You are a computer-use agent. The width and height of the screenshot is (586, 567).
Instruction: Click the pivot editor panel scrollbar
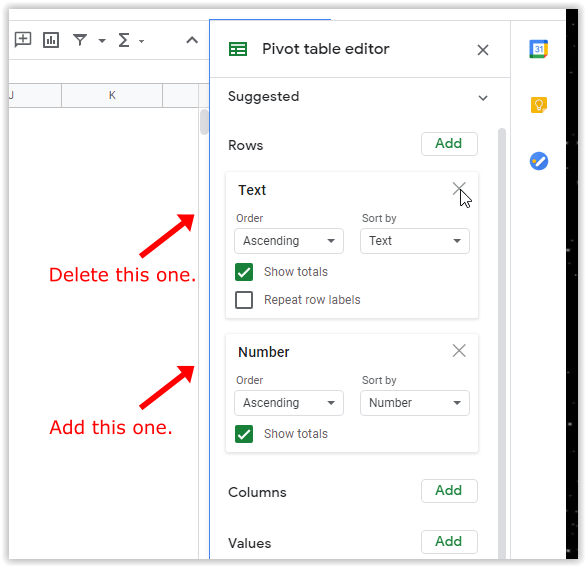pyautogui.click(x=502, y=343)
